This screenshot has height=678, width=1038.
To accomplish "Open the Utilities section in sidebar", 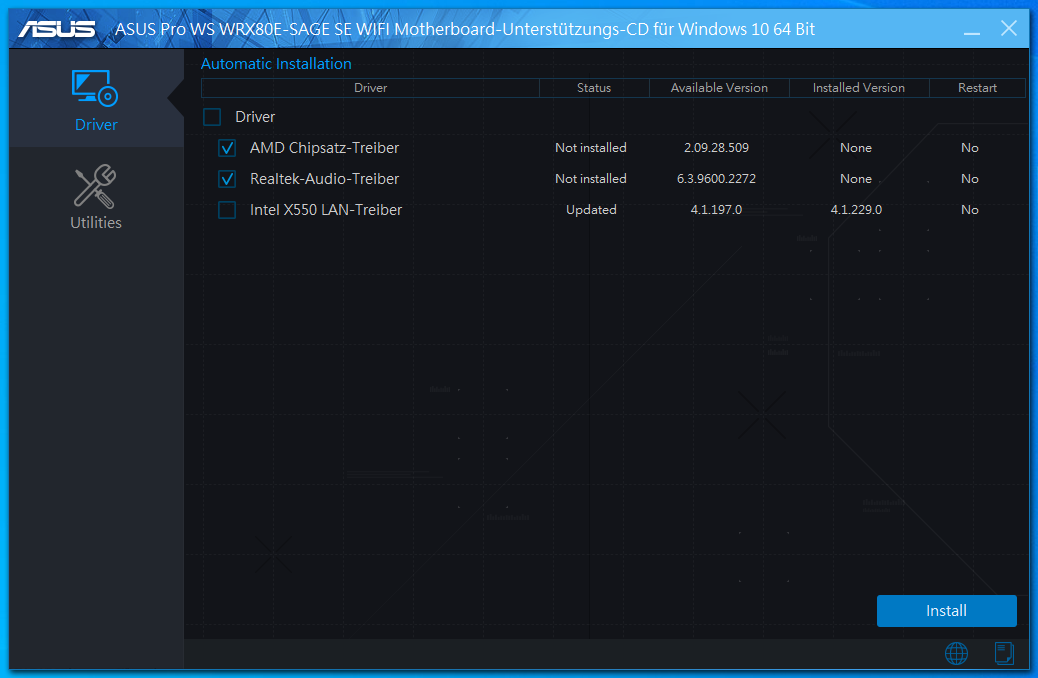I will (96, 197).
